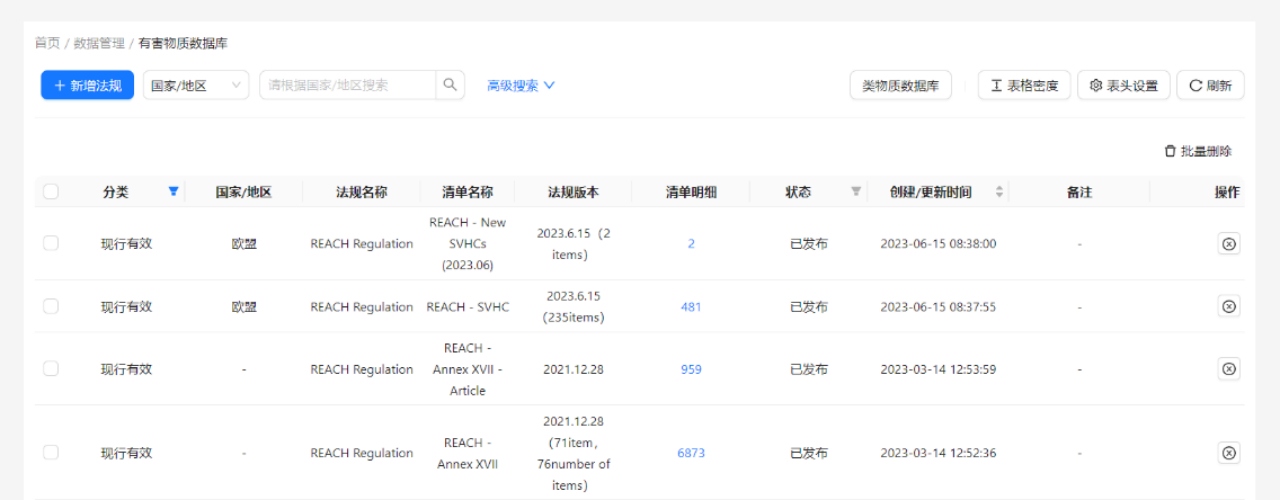Image resolution: width=1280 pixels, height=500 pixels.
Task: Delete the REACH - New SVHCs row
Action: (x=1229, y=244)
